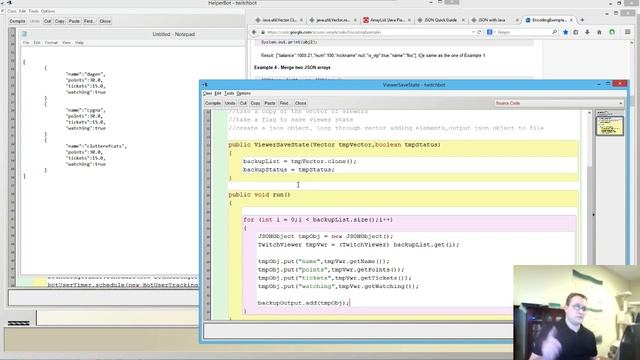Viewport: 640px width, 360px height.
Task: Click the browser home icon
Action: click(x=599, y=32)
